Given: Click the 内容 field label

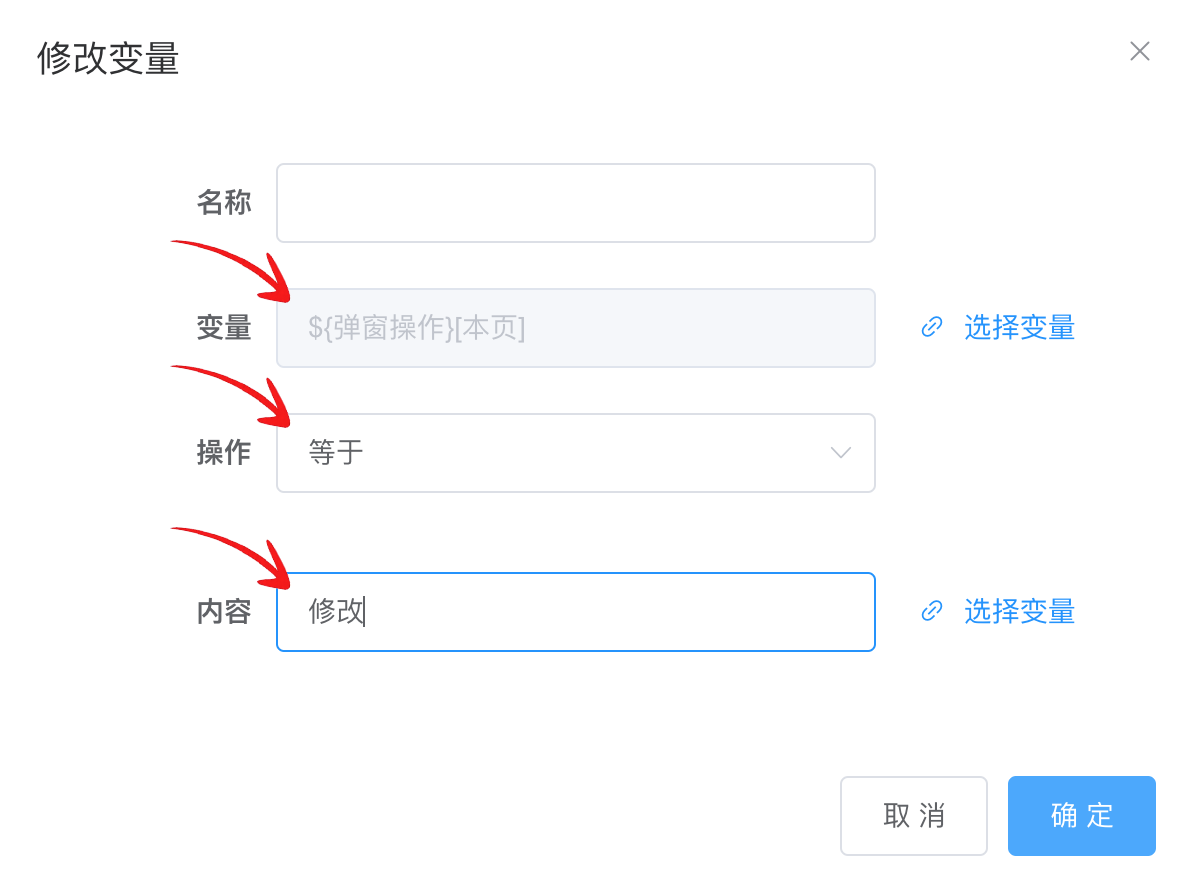Looking at the screenshot, I should 224,611.
